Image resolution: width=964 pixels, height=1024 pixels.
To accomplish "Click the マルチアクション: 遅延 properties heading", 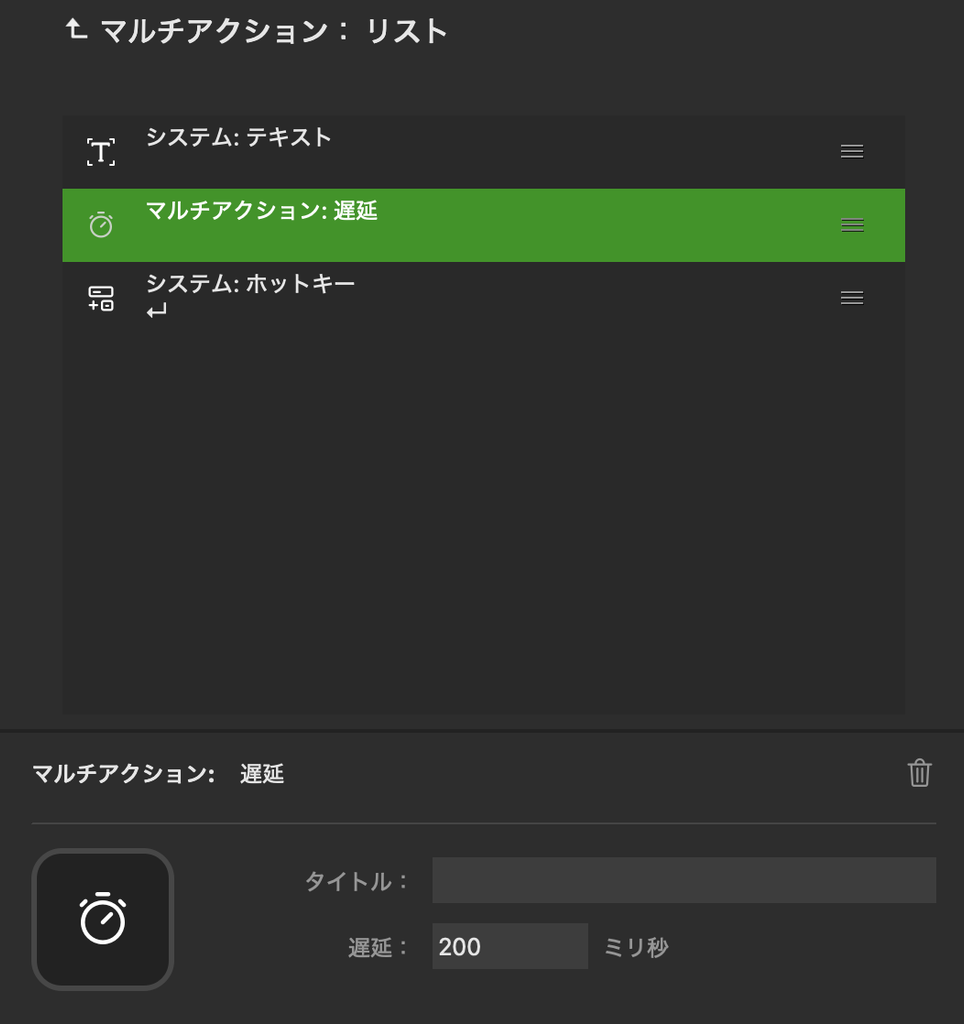I will point(158,774).
